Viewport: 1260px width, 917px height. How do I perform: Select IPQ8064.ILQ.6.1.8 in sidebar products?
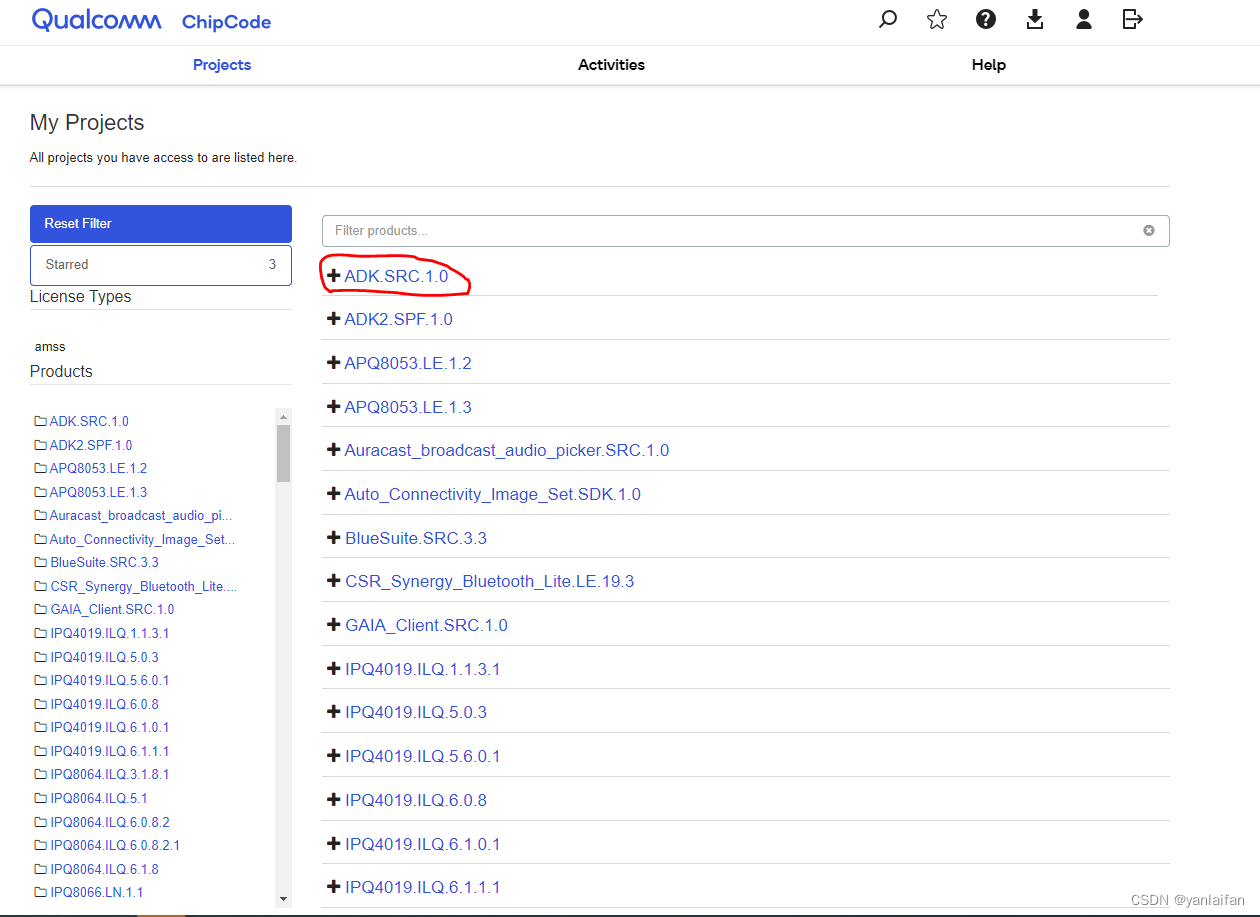[104, 869]
